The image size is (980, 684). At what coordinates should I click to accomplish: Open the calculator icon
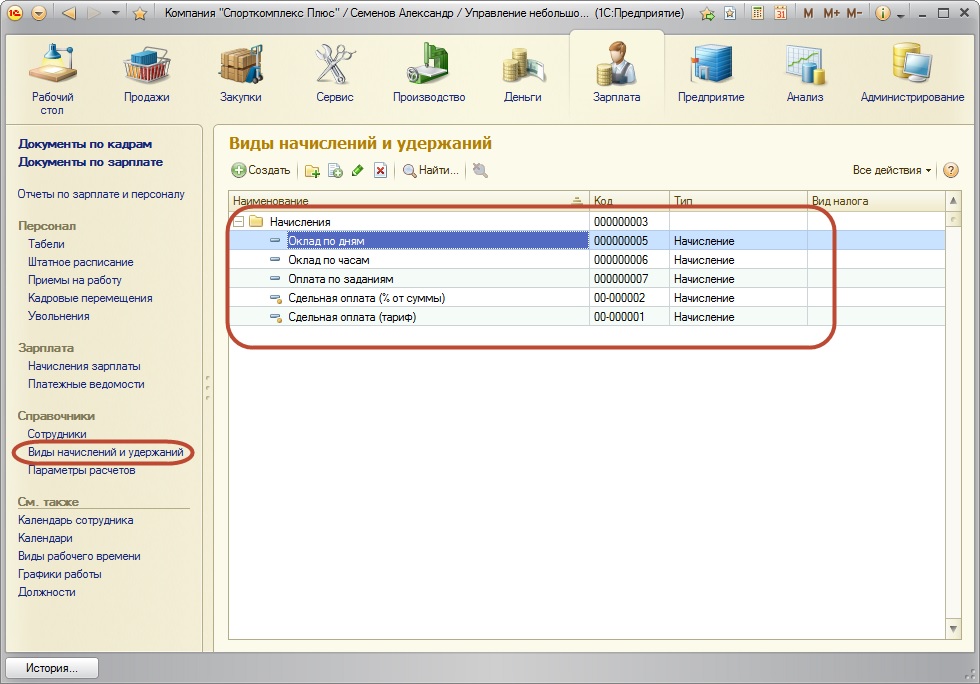pos(758,13)
